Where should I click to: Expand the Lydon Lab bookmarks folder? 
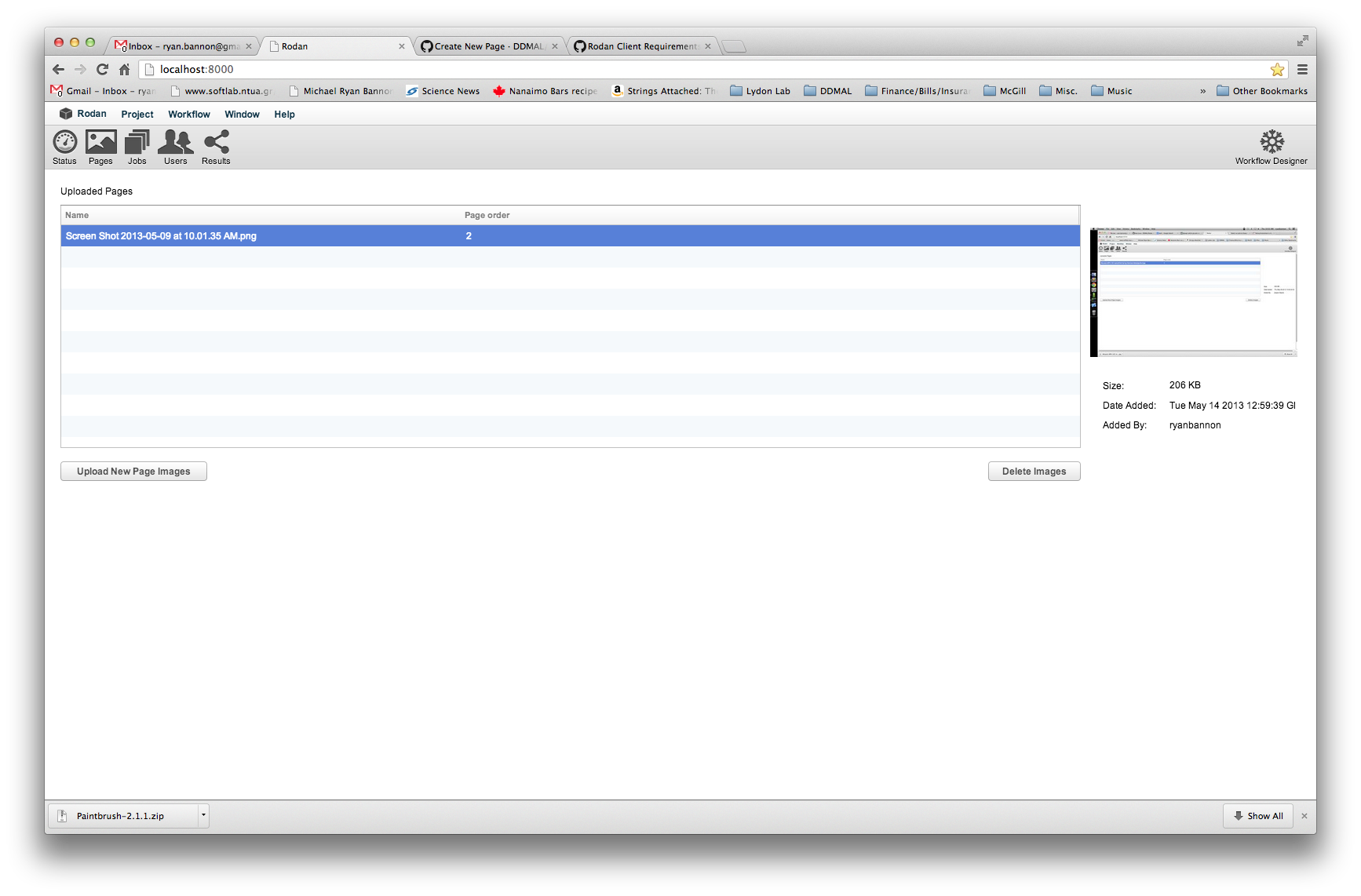[x=760, y=91]
